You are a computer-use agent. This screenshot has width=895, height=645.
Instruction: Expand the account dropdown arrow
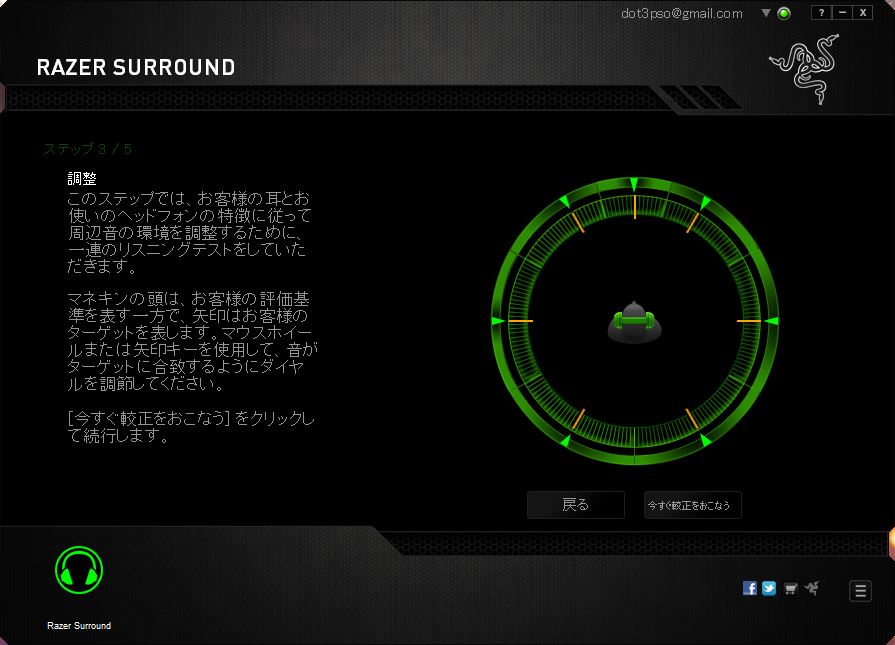tap(766, 13)
